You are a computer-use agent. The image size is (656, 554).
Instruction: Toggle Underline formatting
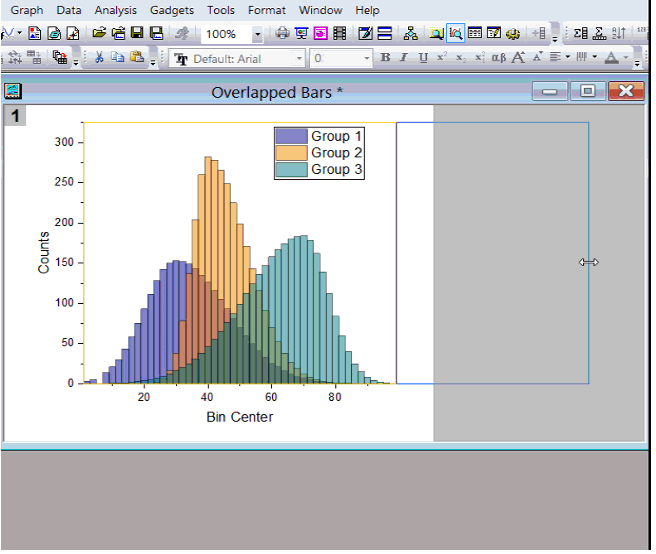pyautogui.click(x=423, y=58)
